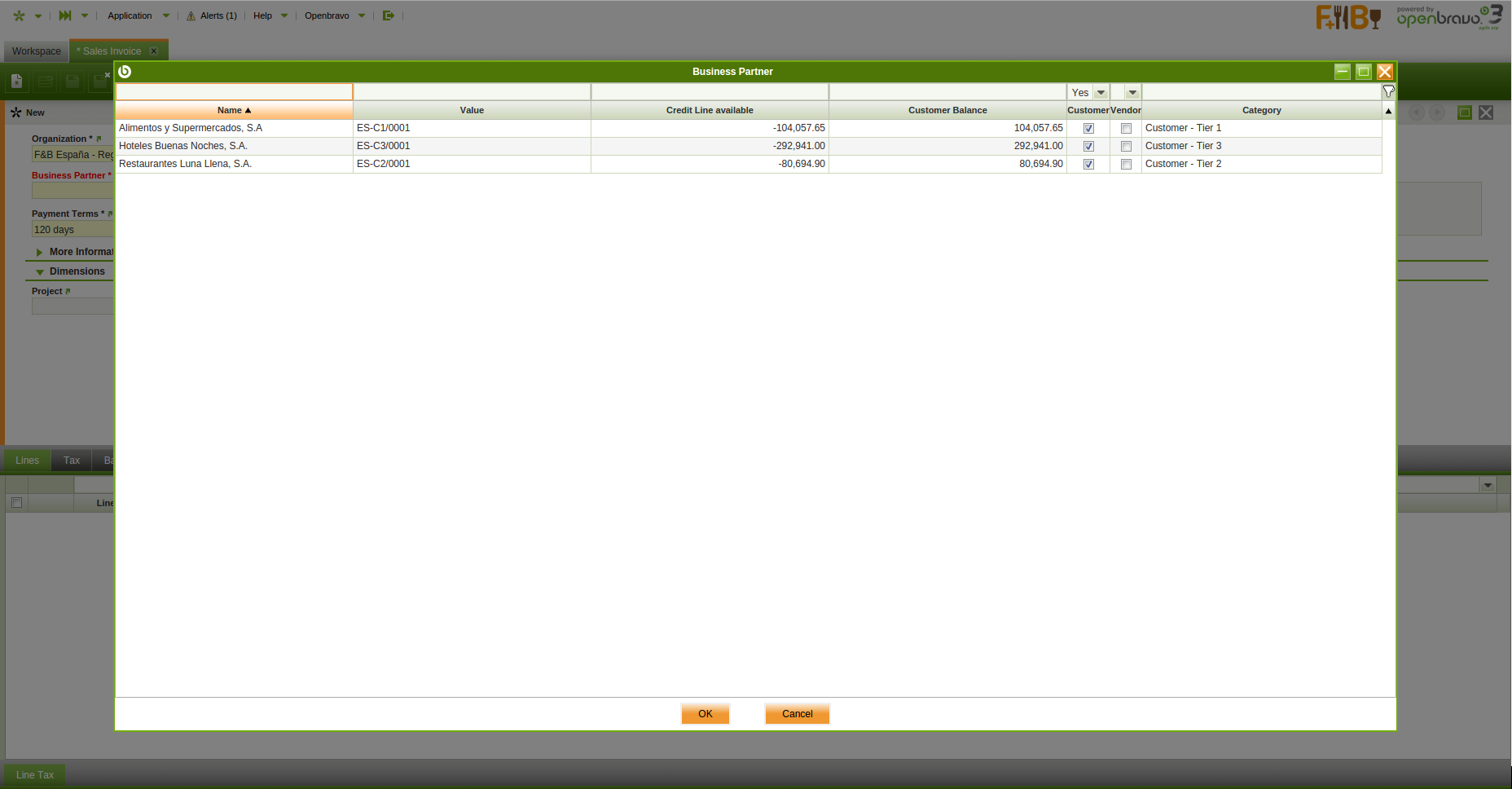This screenshot has width=1512, height=789.
Task: Open dropdown arrow next to create new icon
Action: (38, 15)
